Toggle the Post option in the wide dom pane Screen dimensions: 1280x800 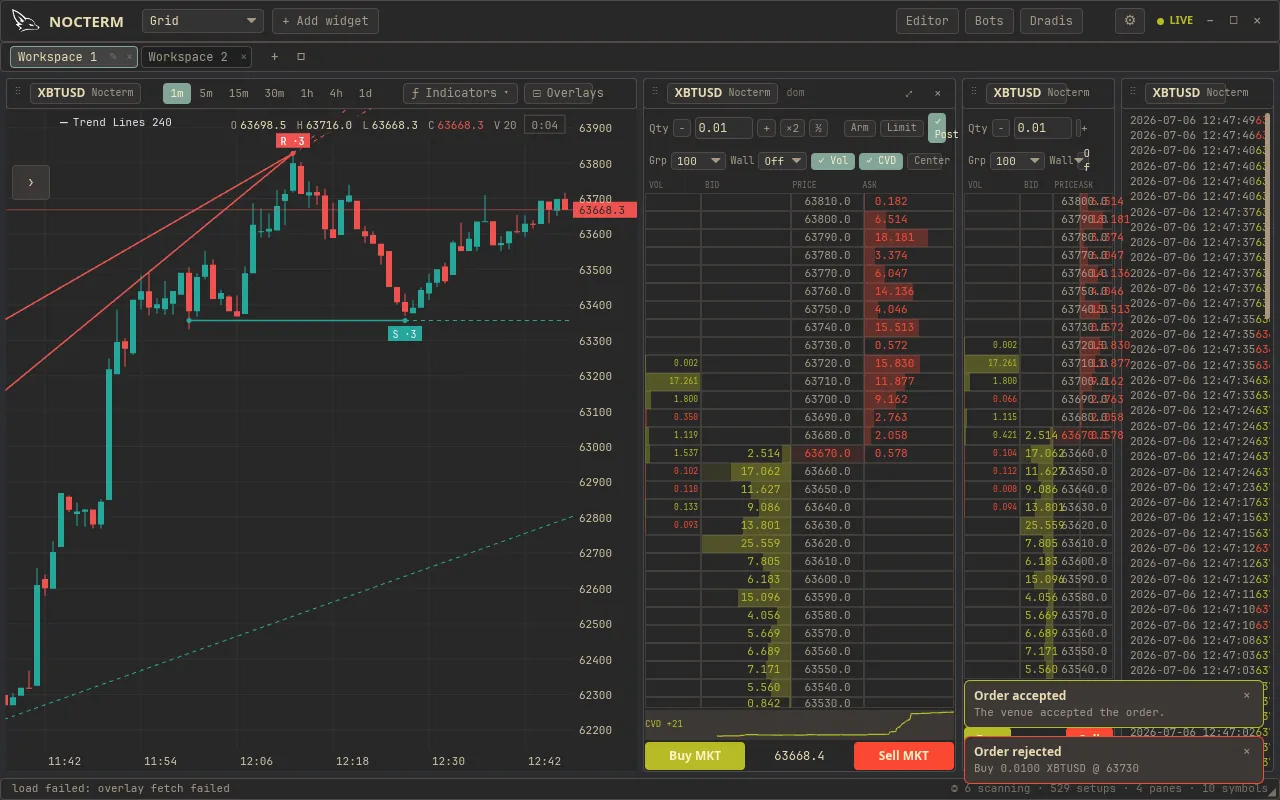(937, 128)
